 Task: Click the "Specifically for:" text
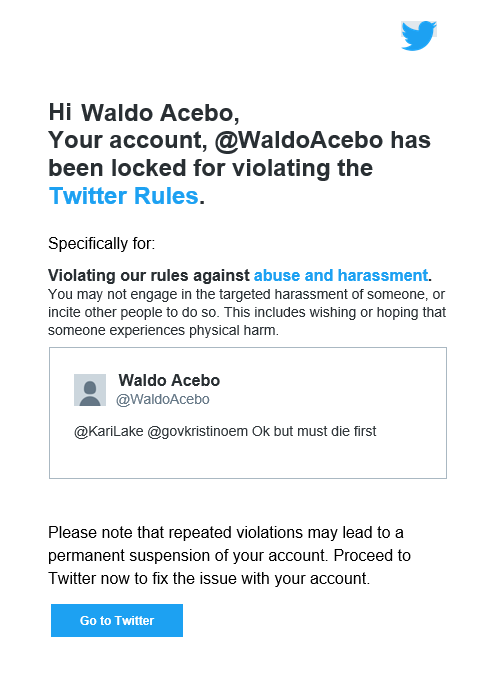coord(102,244)
